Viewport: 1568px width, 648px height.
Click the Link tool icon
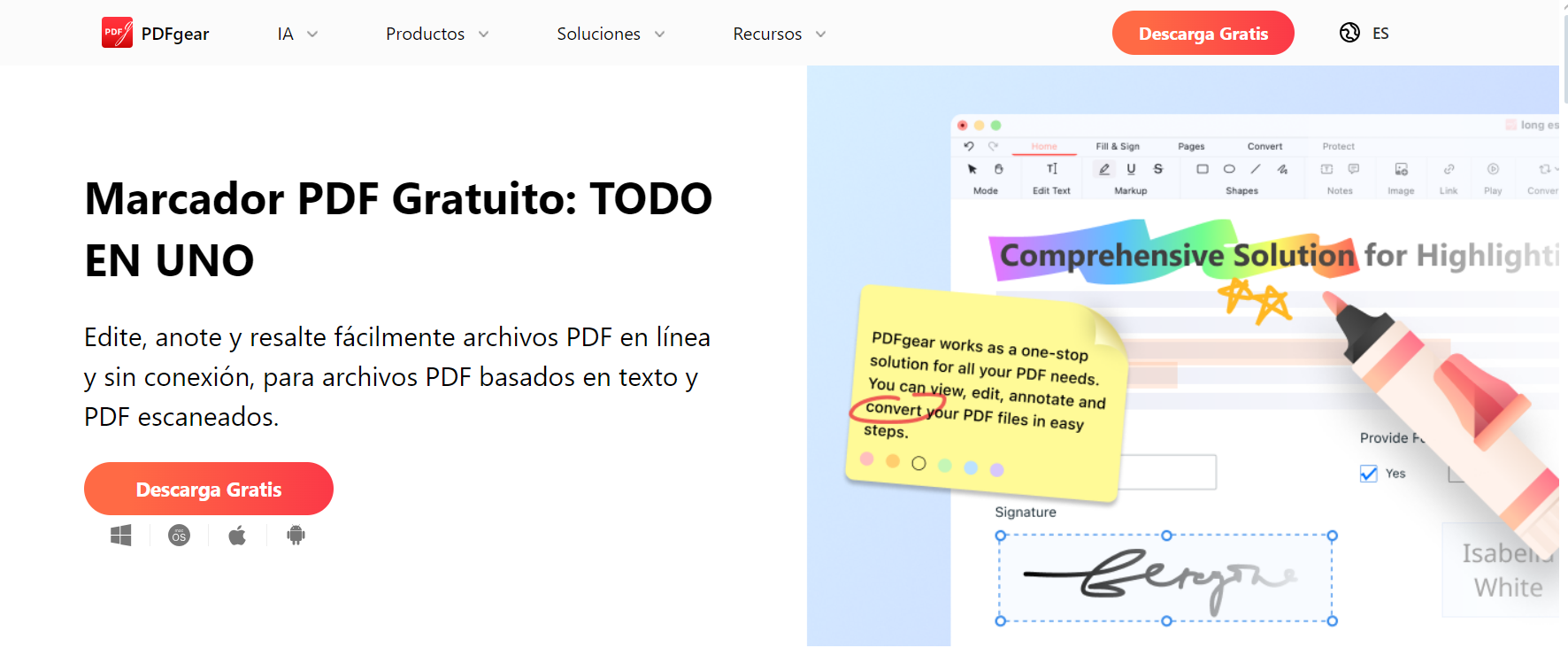point(1449,169)
